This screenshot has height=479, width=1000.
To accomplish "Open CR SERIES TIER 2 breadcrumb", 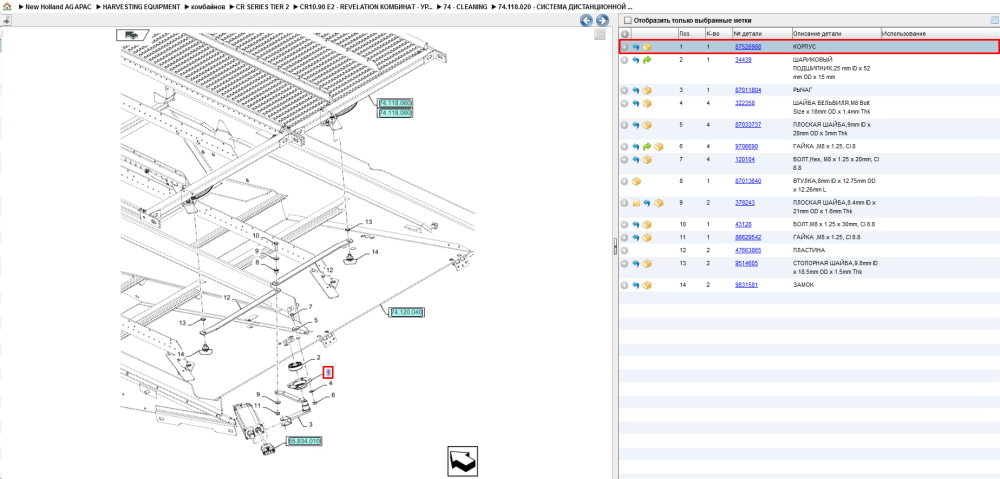I will point(262,6).
